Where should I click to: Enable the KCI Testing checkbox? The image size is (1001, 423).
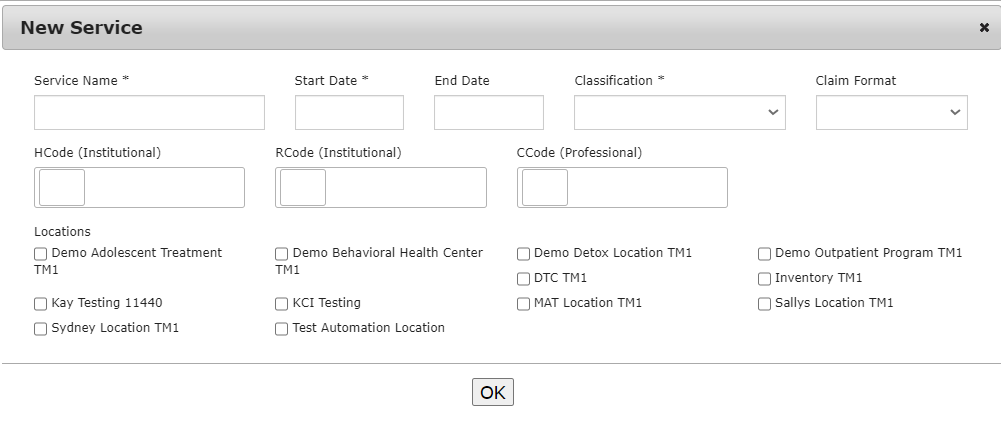282,304
